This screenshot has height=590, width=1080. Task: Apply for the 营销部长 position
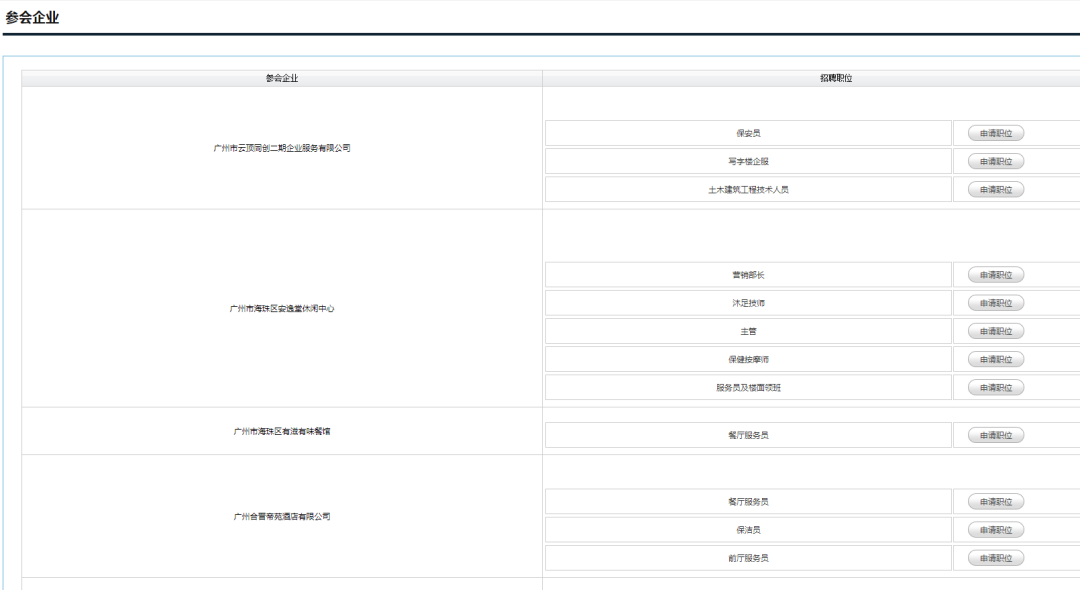(995, 275)
